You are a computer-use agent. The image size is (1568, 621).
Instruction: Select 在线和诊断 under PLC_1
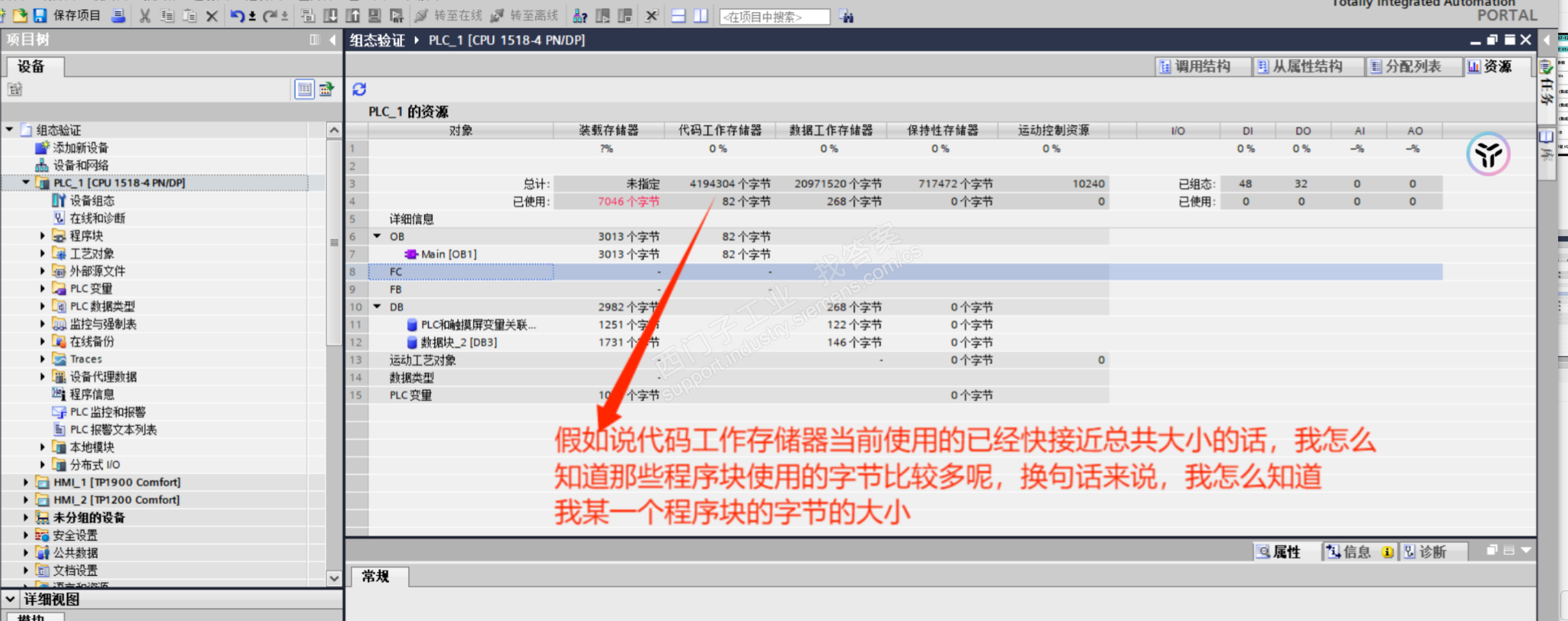click(97, 218)
